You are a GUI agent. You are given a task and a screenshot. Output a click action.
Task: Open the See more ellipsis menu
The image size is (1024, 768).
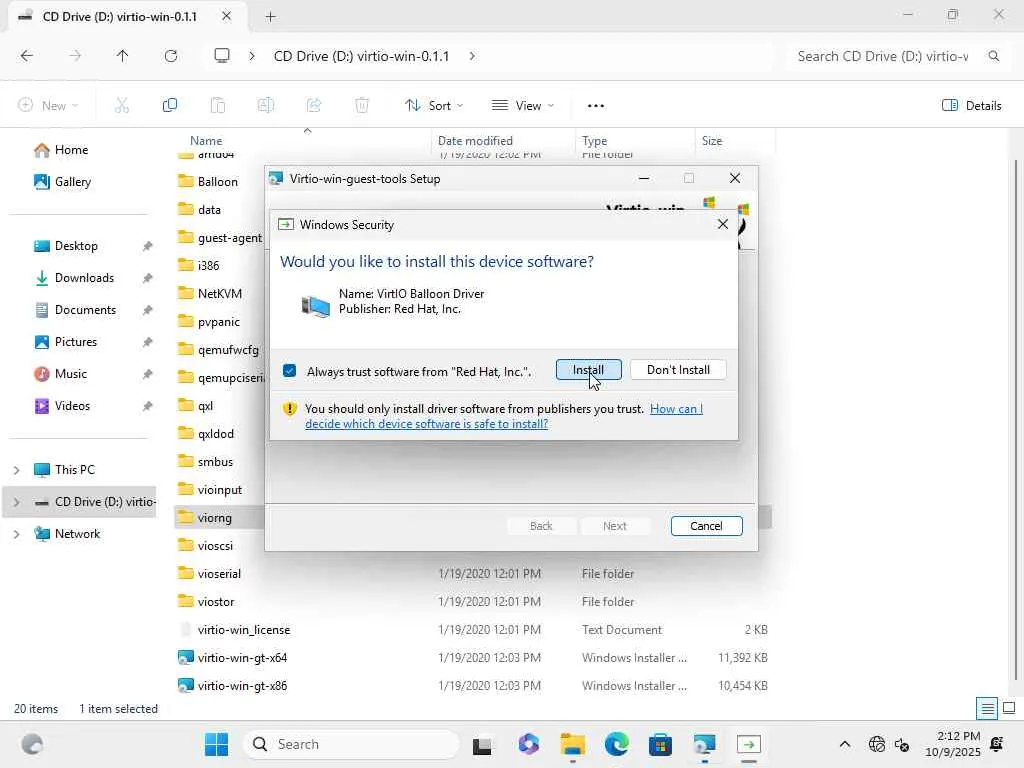(x=596, y=105)
